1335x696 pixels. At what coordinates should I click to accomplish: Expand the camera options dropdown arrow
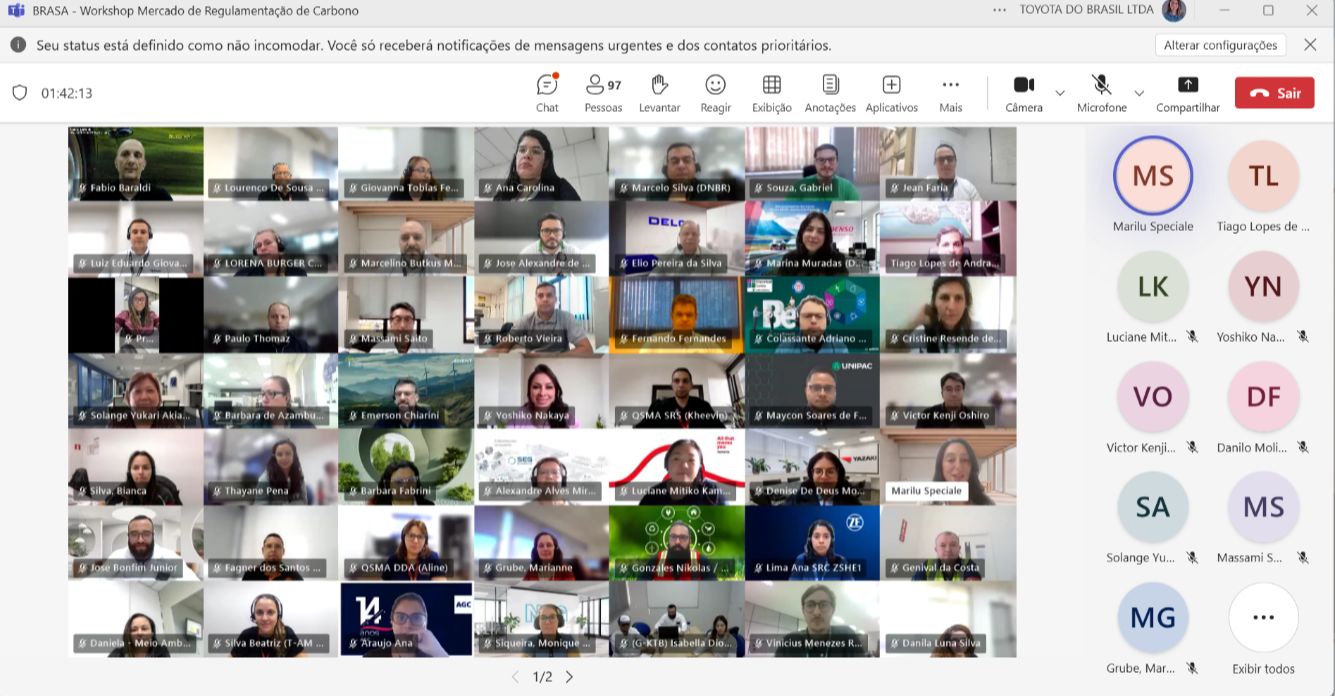point(1060,93)
